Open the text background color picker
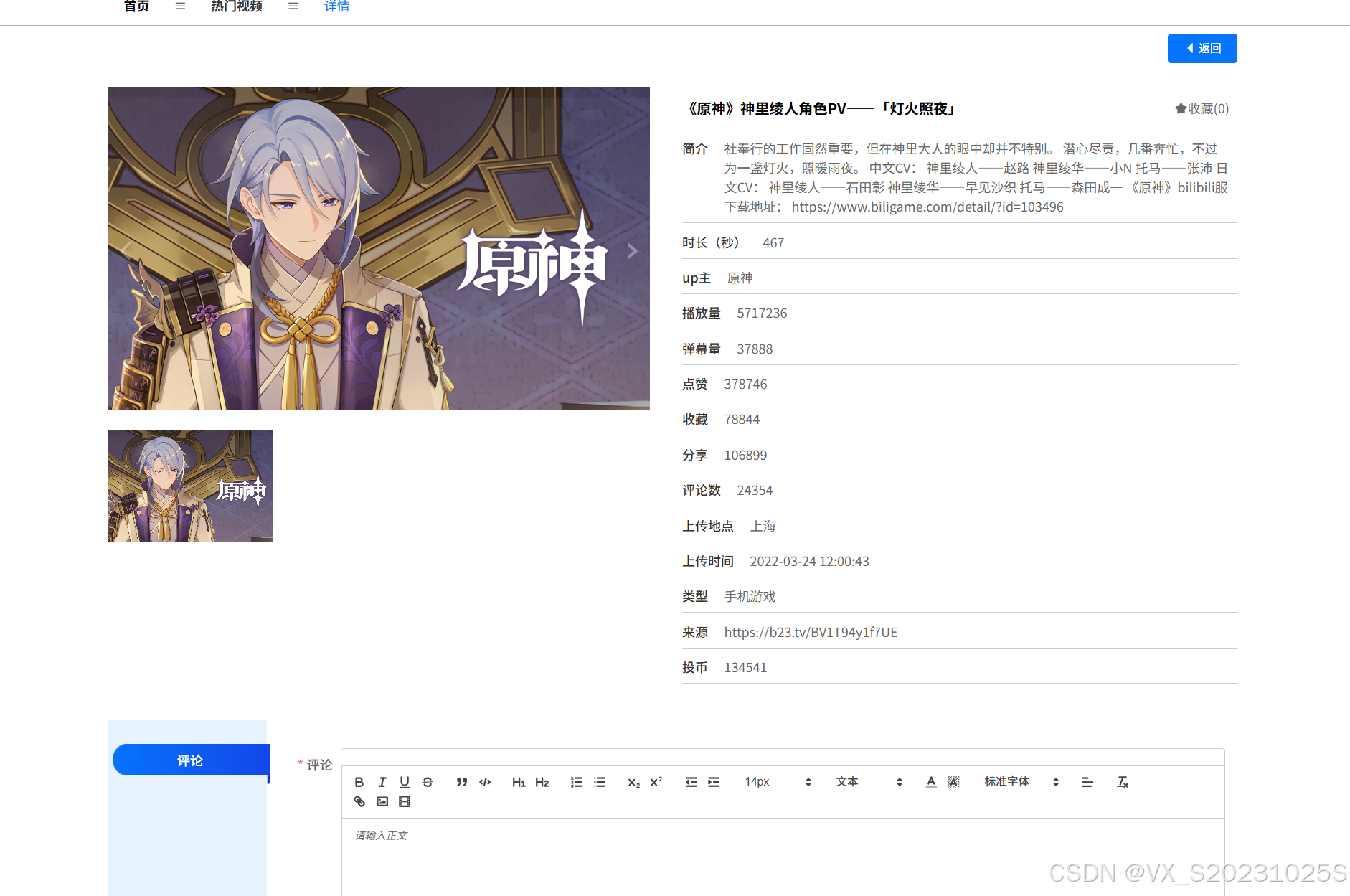 (x=953, y=782)
